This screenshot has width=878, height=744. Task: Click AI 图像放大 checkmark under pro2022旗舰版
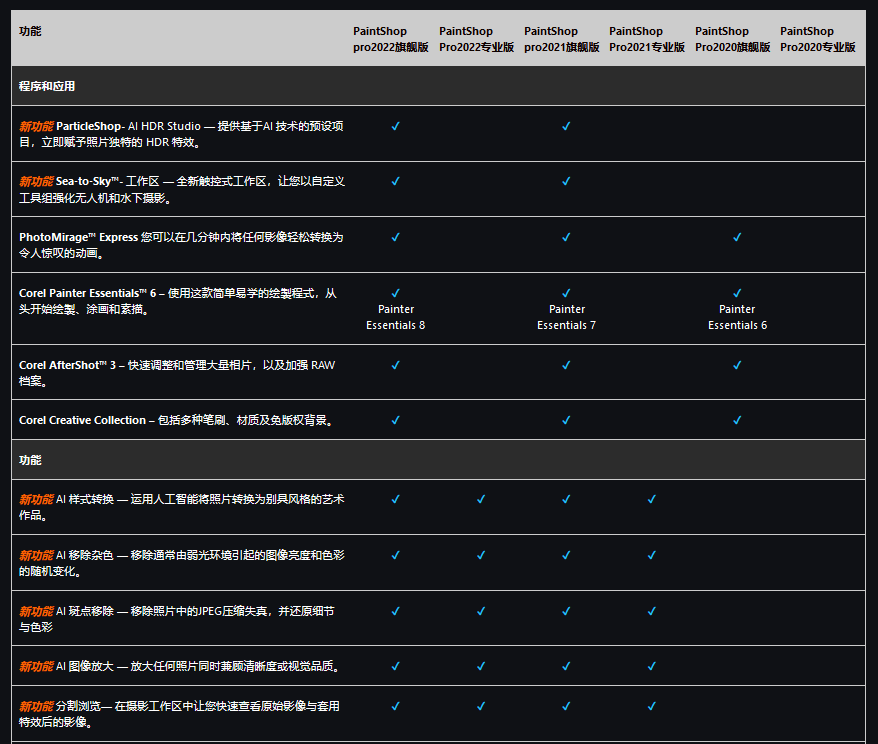(x=395, y=665)
